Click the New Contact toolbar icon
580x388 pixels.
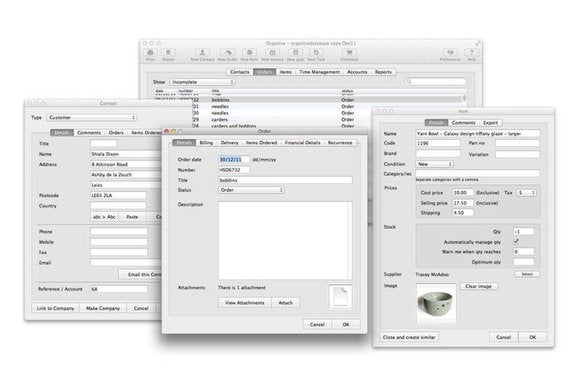click(202, 54)
